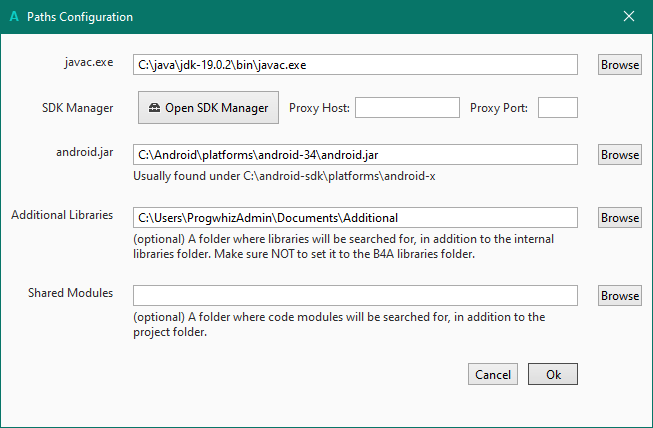Viewport: 653px width, 428px height.
Task: Confirm settings with the Ok button
Action: 553,374
